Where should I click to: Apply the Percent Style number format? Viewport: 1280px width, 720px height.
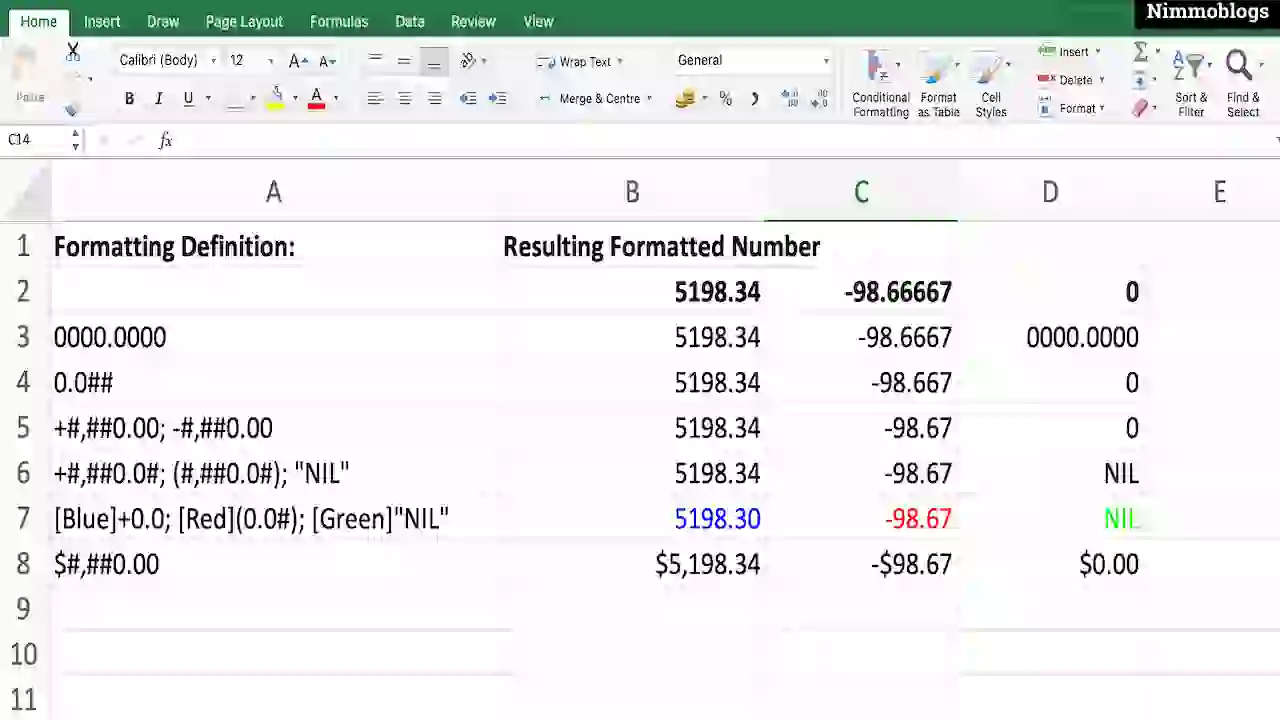[726, 98]
